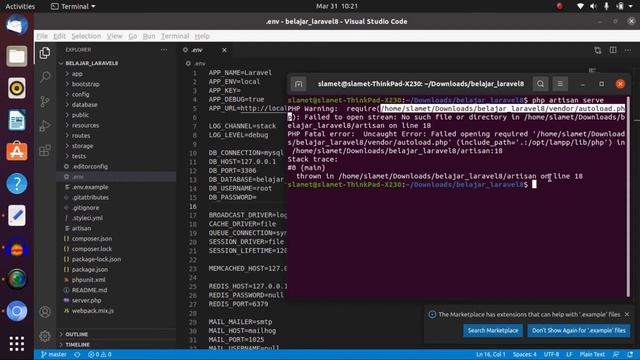Click the terminal search icon

[x=540, y=84]
